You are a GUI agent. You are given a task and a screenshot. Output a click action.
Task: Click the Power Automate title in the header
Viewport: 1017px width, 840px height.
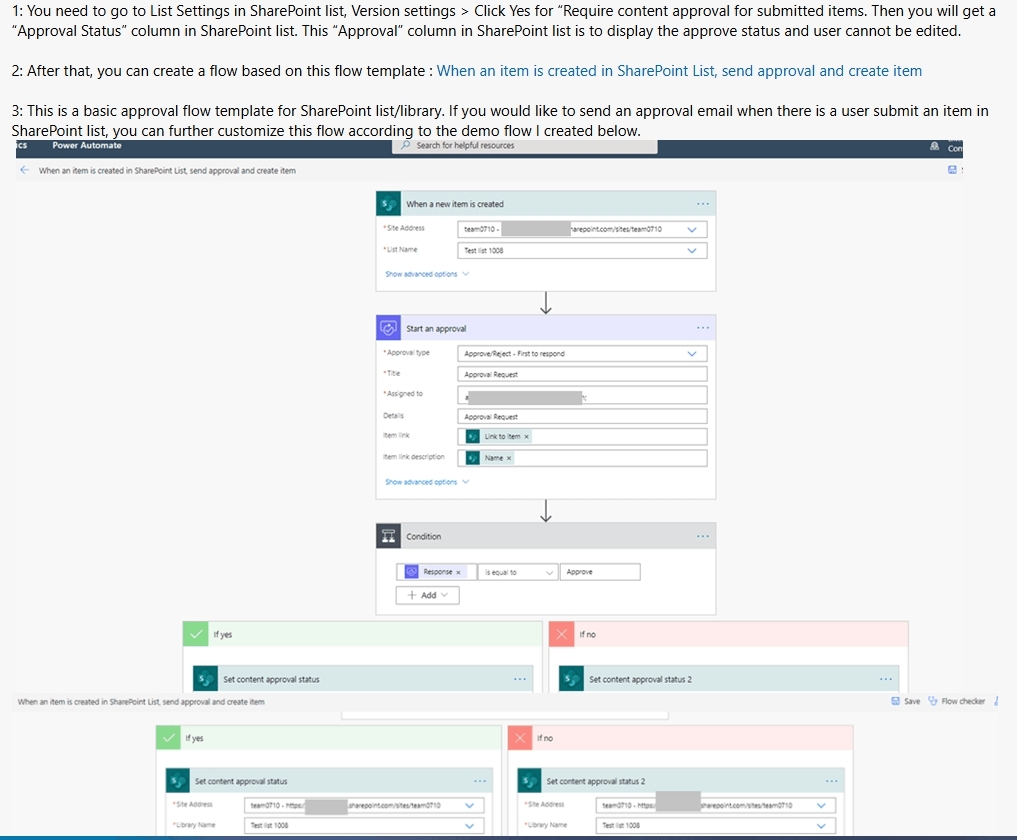pyautogui.click(x=87, y=145)
